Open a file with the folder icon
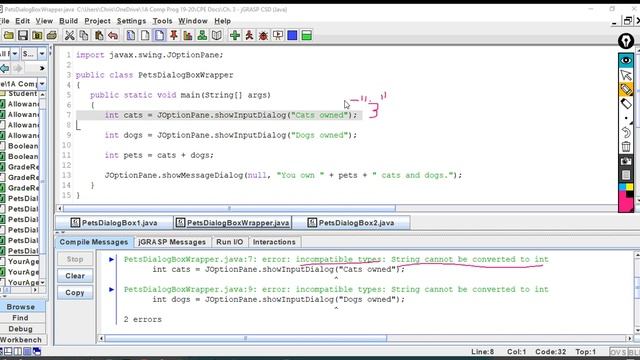Viewport: 640px width, 360px height. [x=9, y=36]
